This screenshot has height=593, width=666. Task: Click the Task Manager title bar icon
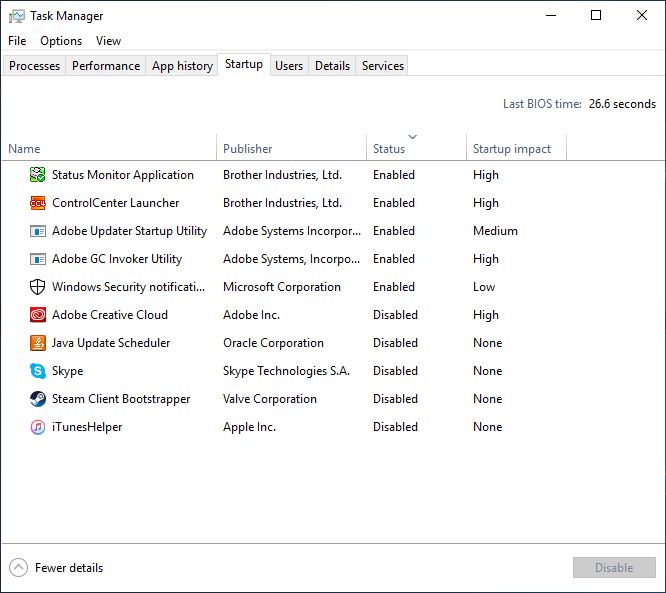[x=17, y=16]
